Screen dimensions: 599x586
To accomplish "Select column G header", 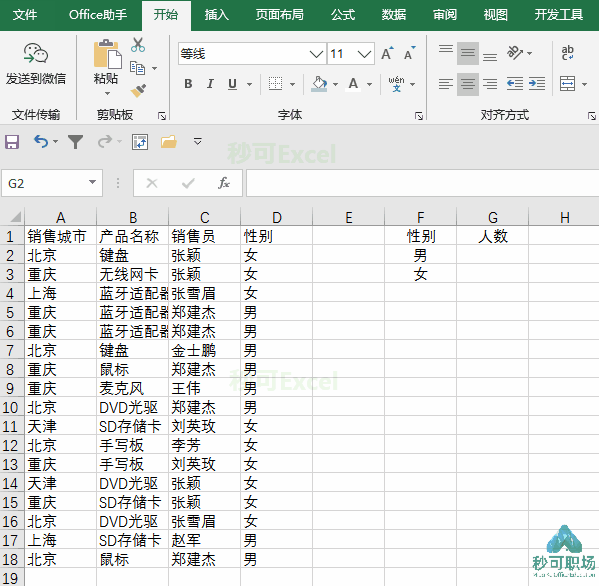I will [492, 218].
